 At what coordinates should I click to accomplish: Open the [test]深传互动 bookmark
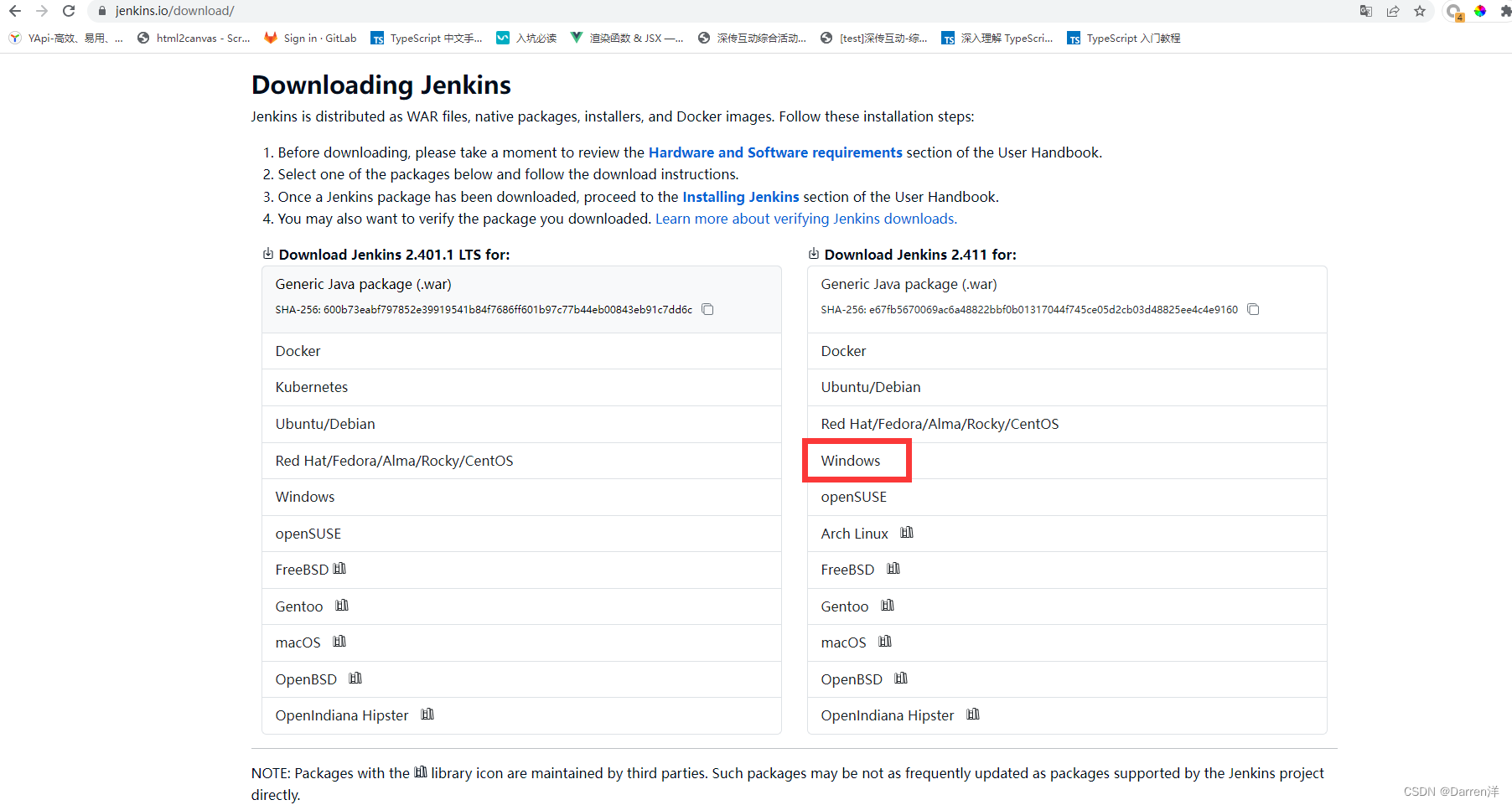click(874, 38)
